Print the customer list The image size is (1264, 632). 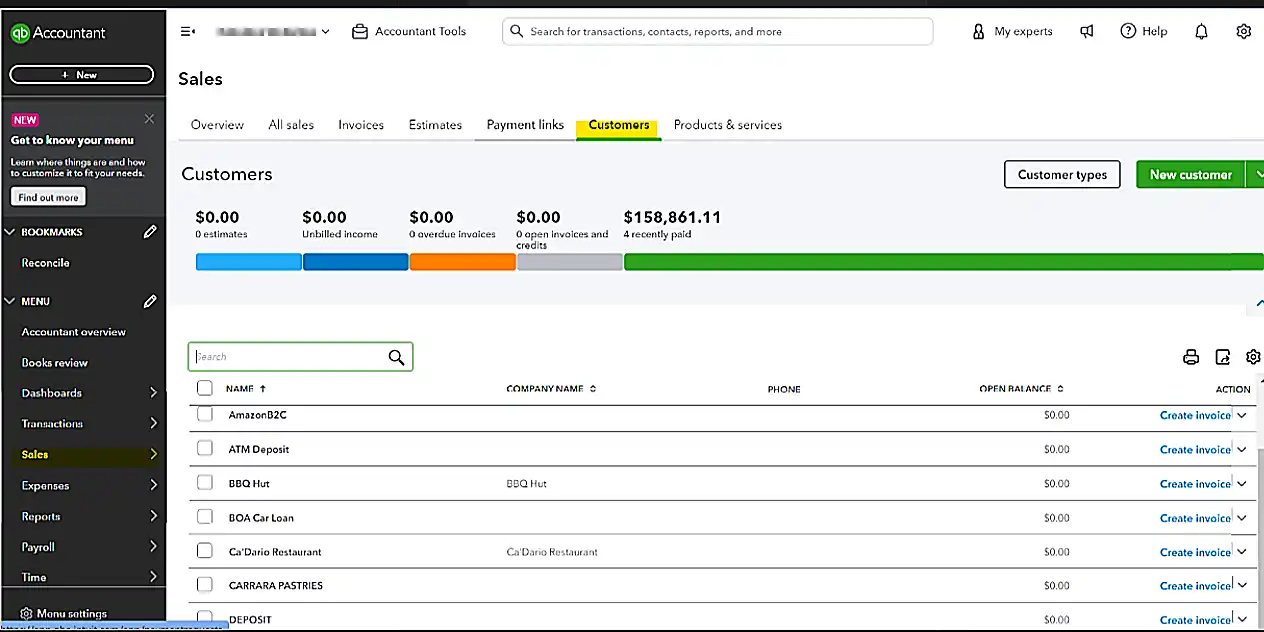(1190, 357)
